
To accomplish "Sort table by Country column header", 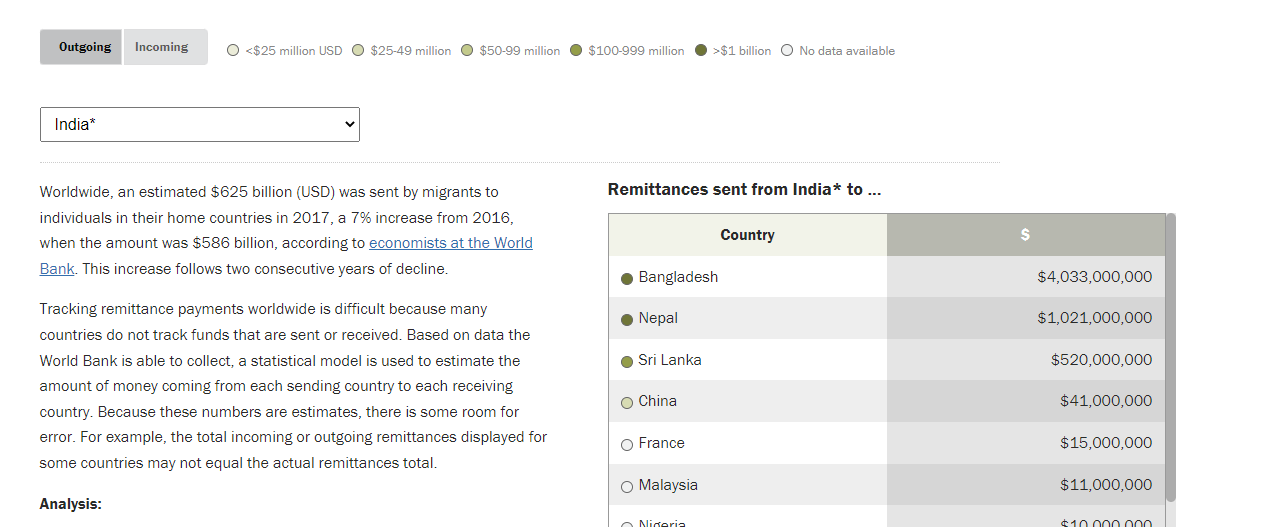I will tap(747, 235).
